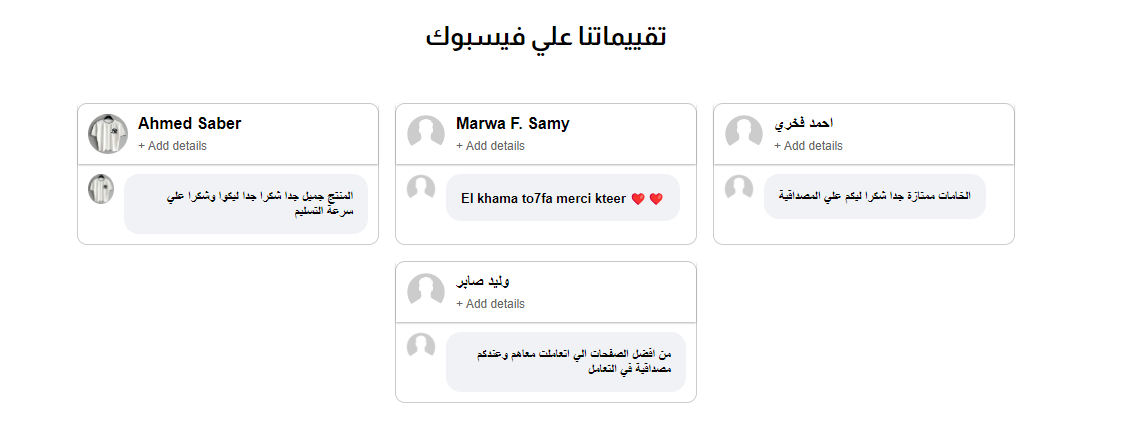Click '+ Add details' under احمد فخري
This screenshot has width=1142, height=440.
tap(808, 146)
